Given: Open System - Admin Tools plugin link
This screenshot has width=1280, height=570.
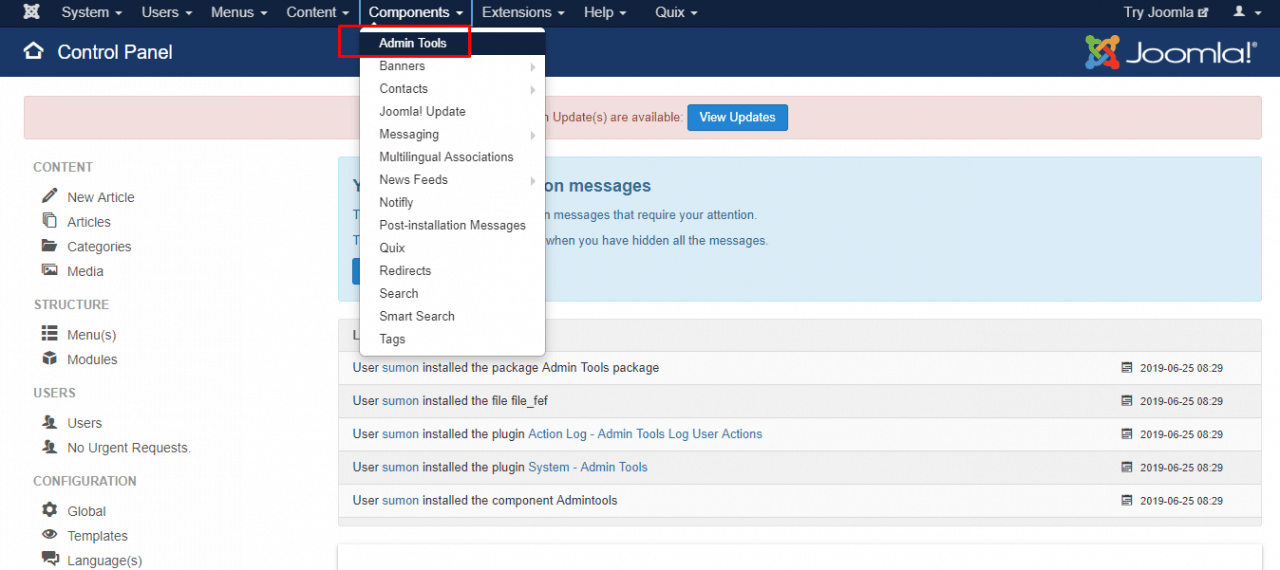Looking at the screenshot, I should [x=588, y=467].
